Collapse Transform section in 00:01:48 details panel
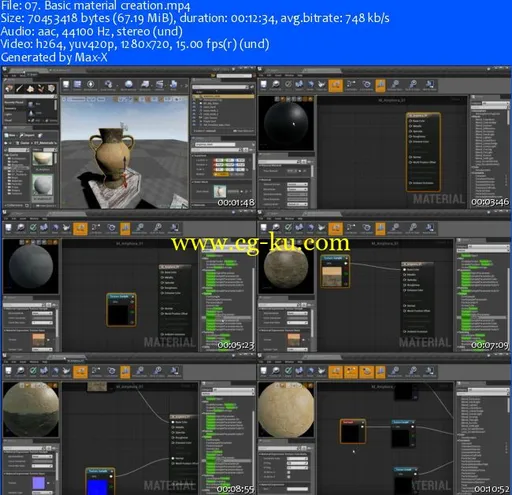 tap(194, 156)
